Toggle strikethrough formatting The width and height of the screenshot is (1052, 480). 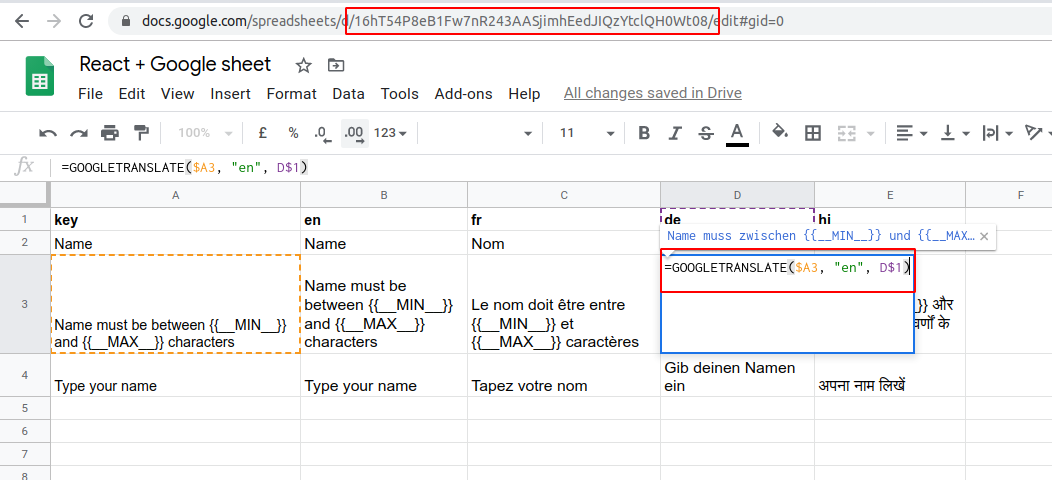pos(706,133)
